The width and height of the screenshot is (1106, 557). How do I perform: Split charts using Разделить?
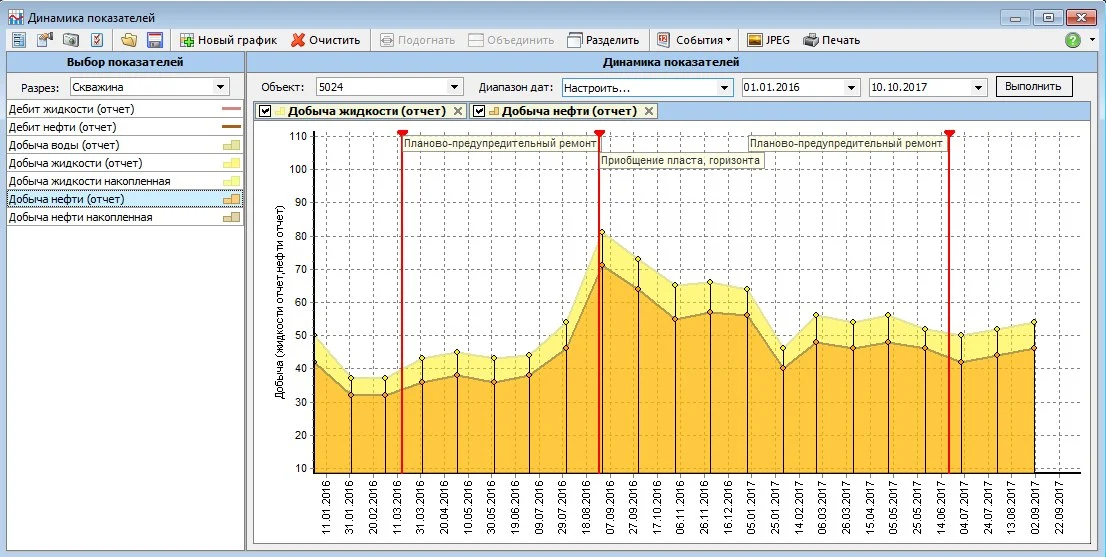604,40
